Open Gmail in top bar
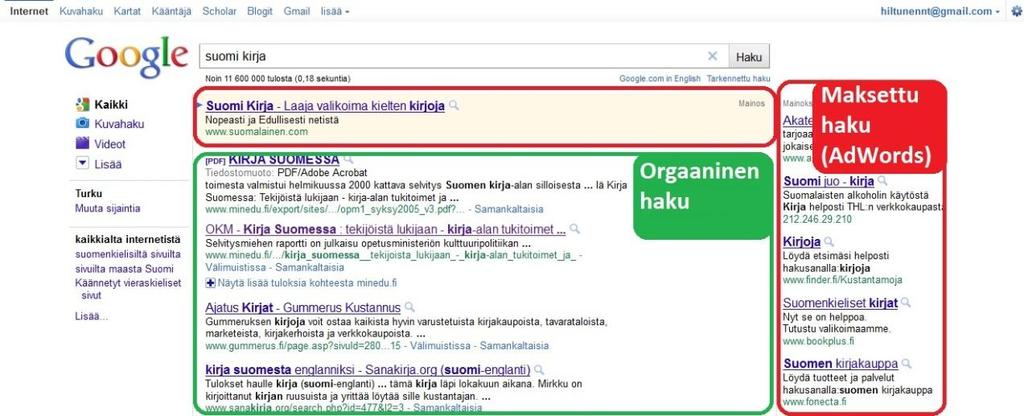The width and height of the screenshot is (1024, 416). (x=297, y=11)
